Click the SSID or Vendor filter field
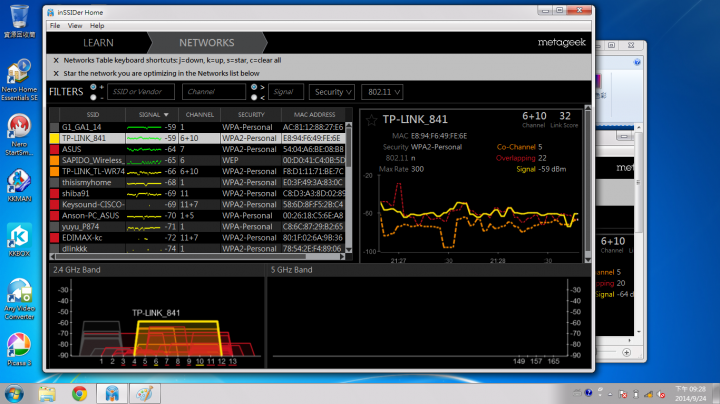The width and height of the screenshot is (720, 404). tap(141, 92)
